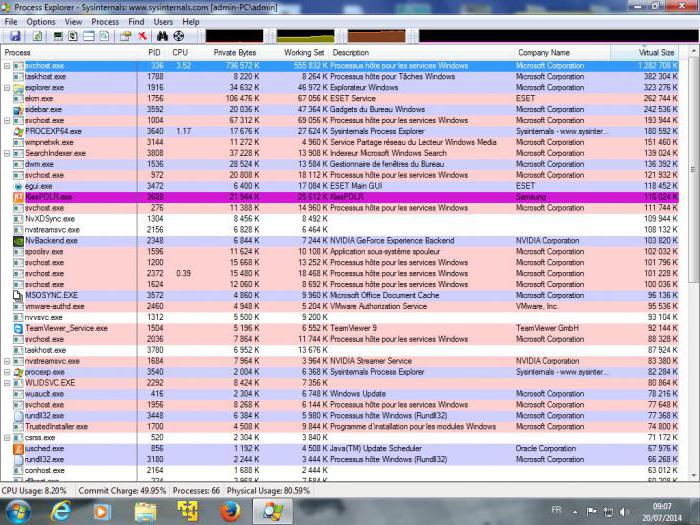Click the Save toolbar icon
This screenshot has height=525, width=700.
[15, 36]
